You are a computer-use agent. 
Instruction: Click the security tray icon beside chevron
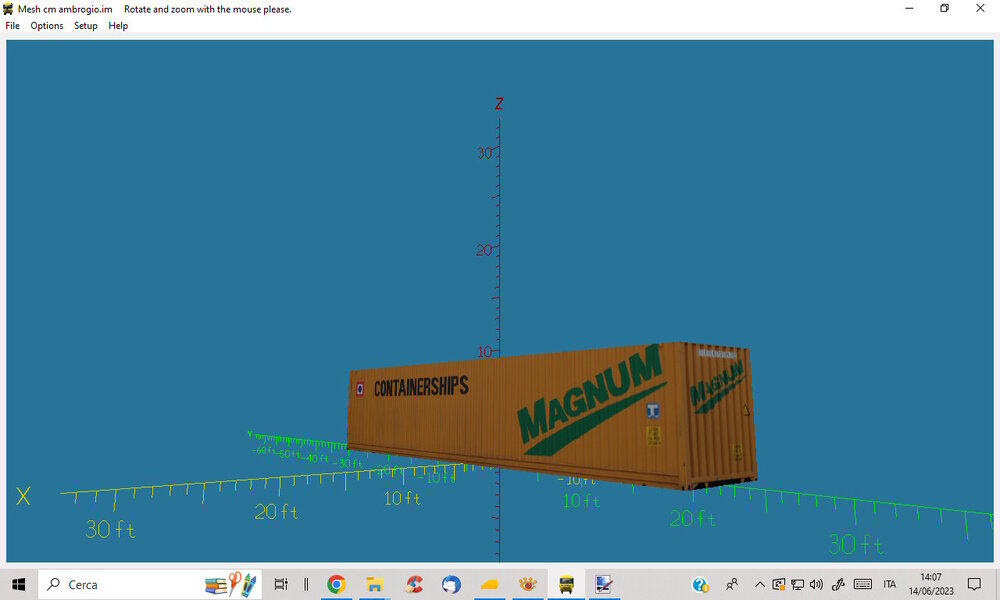pyautogui.click(x=779, y=584)
